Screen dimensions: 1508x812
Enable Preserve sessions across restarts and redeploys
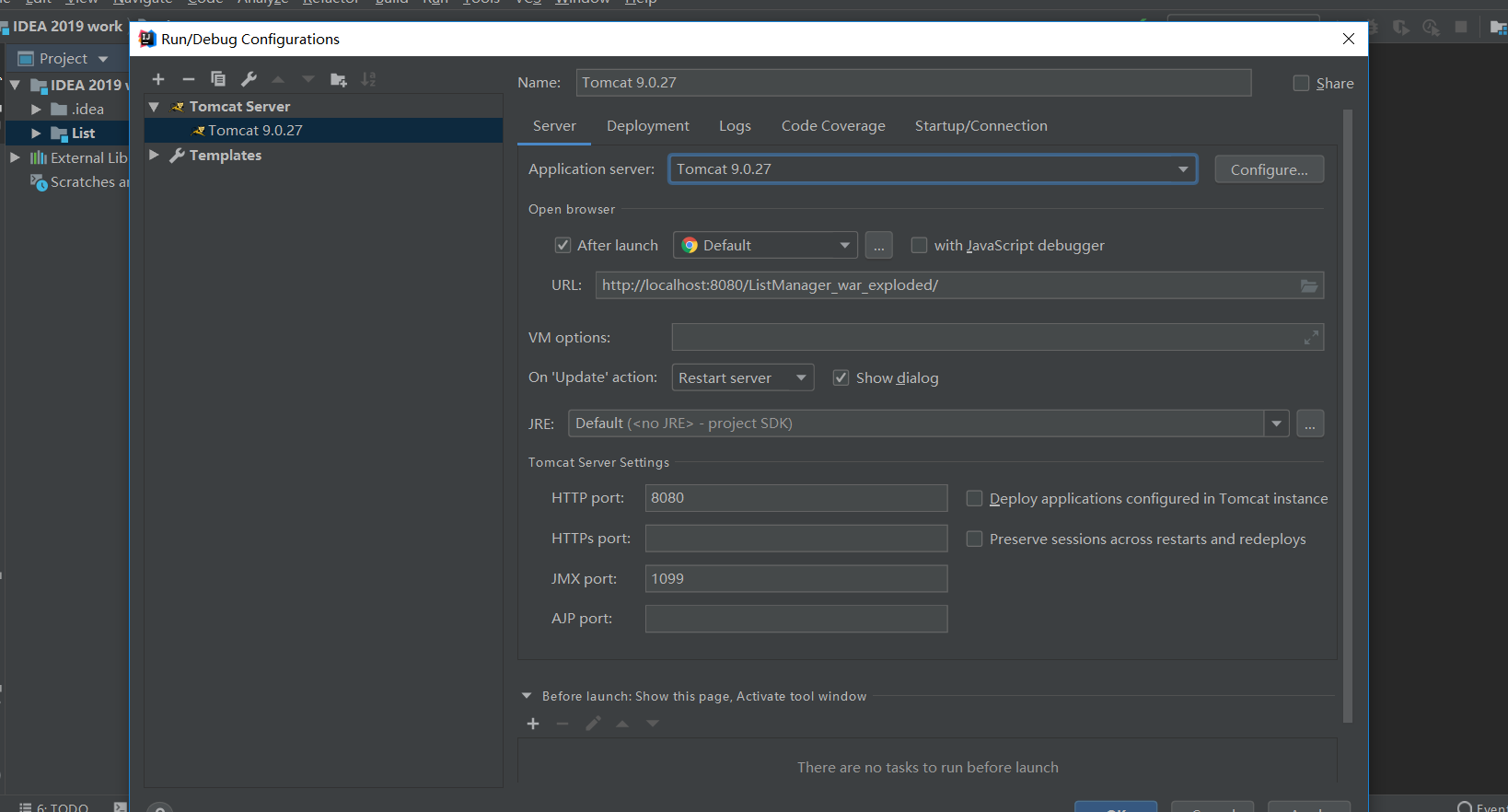point(974,539)
